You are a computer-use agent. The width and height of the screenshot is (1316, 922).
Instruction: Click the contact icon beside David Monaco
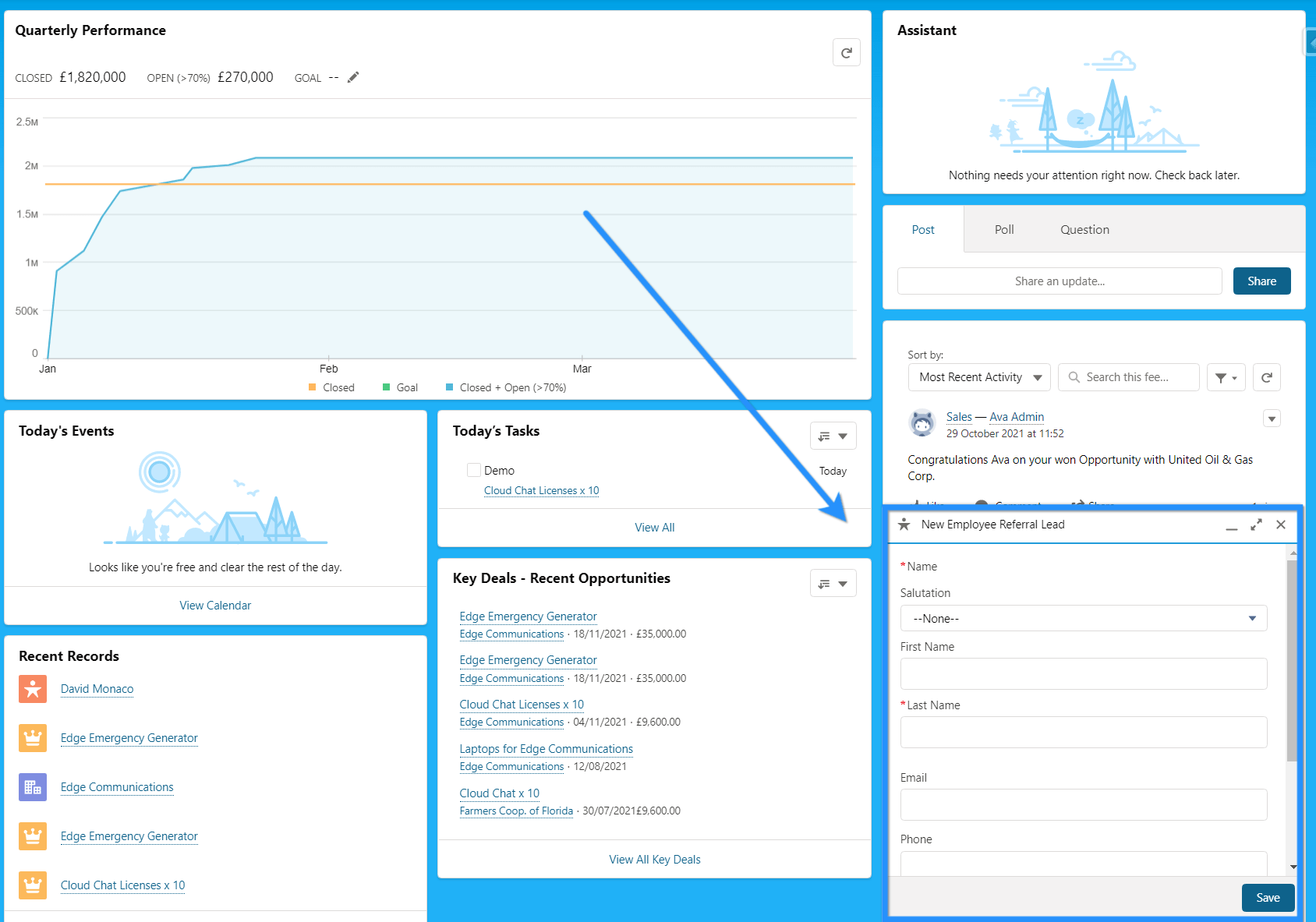click(x=32, y=689)
